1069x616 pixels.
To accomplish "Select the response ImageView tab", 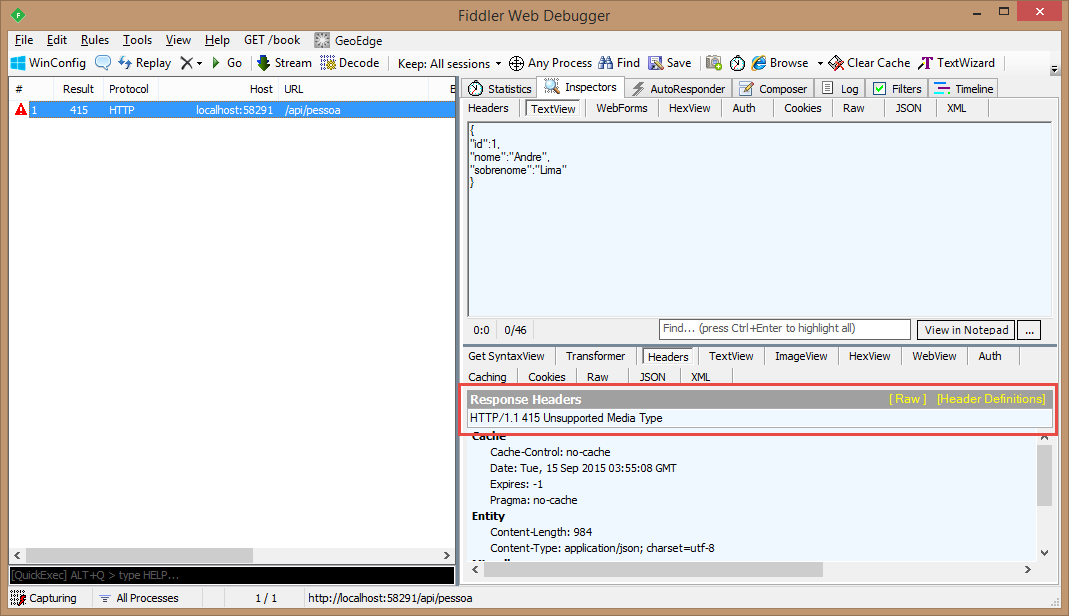I will 801,356.
